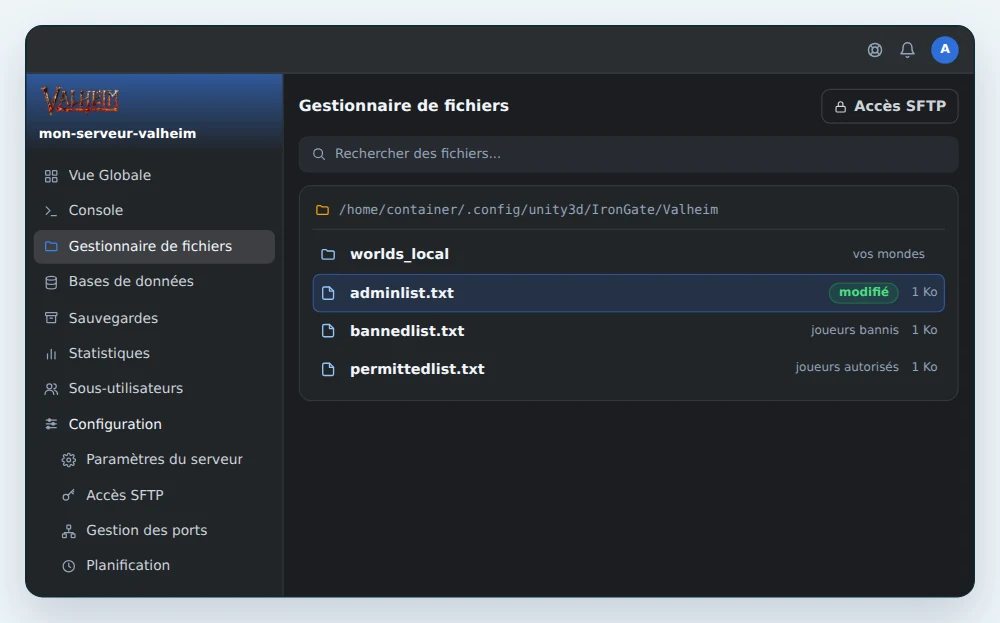Open the notifications bell
Screen dimensions: 1000x623
click(908, 50)
